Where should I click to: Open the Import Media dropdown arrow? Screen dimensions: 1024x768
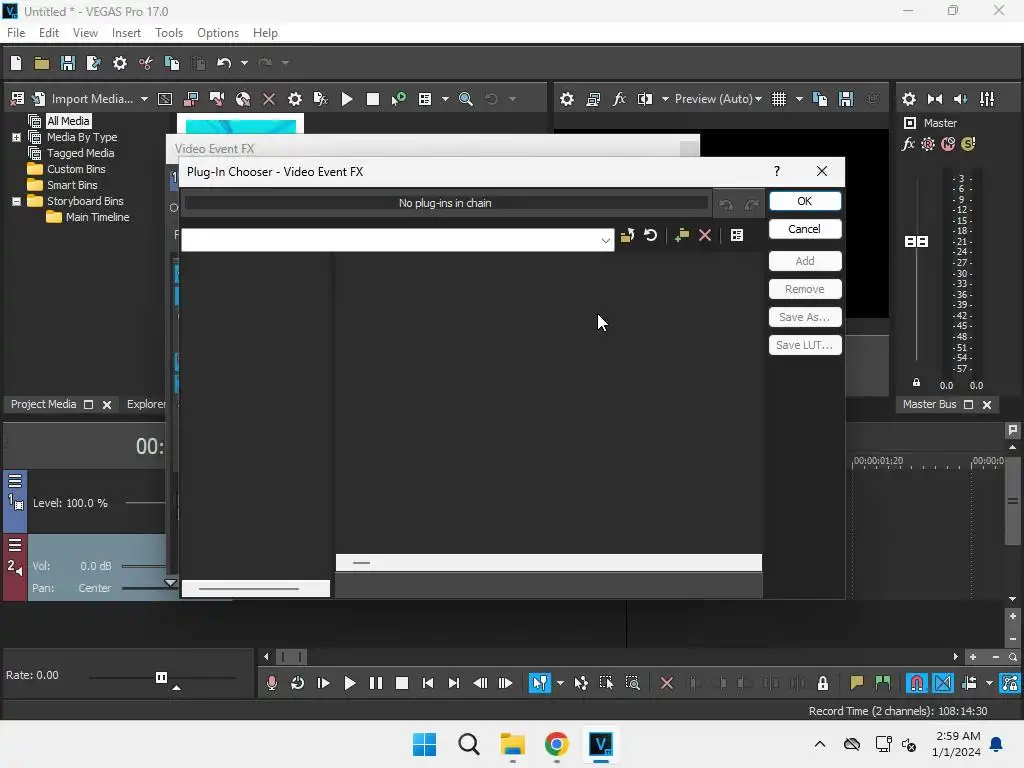tap(144, 99)
